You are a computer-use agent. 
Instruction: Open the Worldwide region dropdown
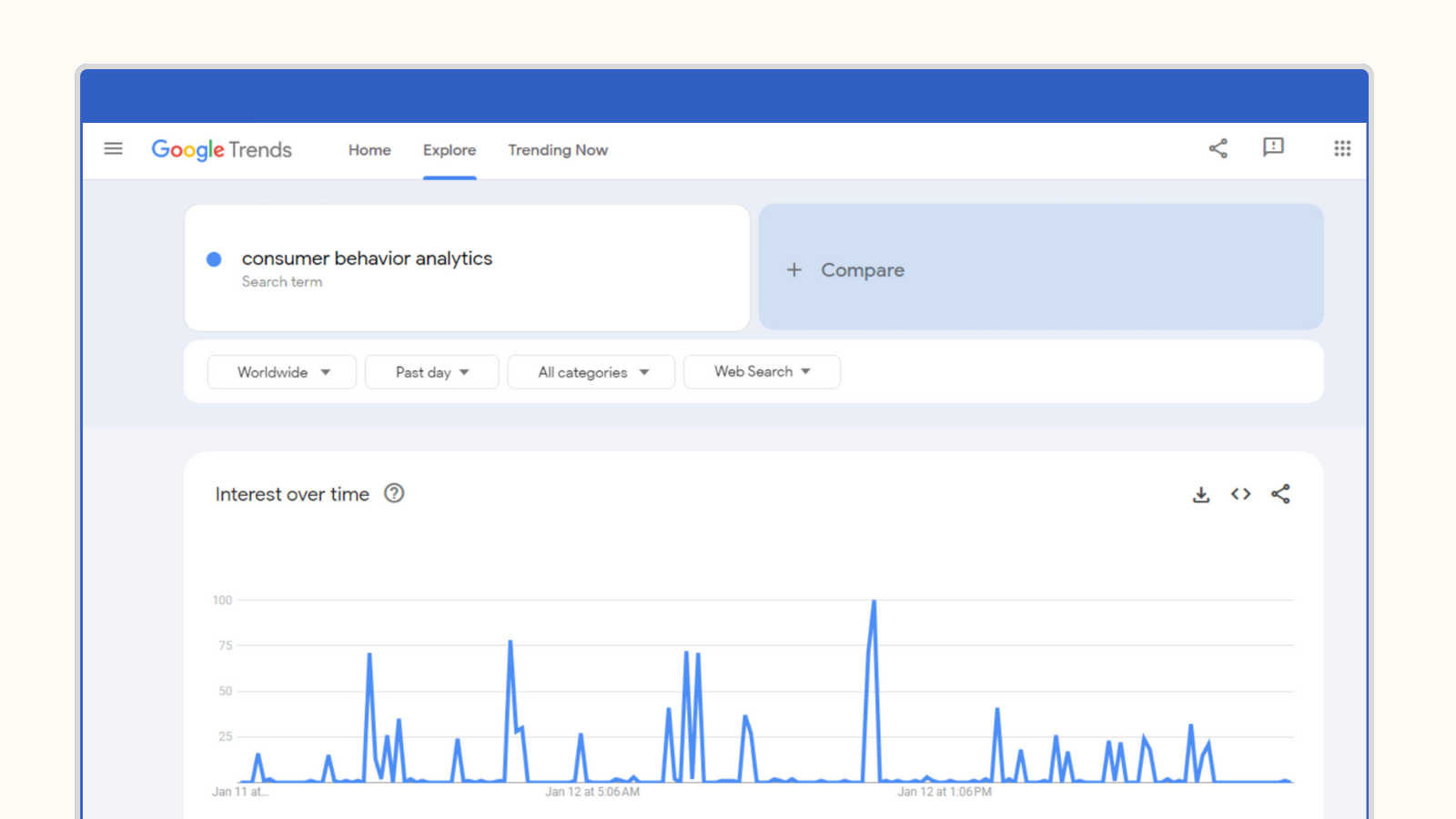pyautogui.click(x=281, y=371)
